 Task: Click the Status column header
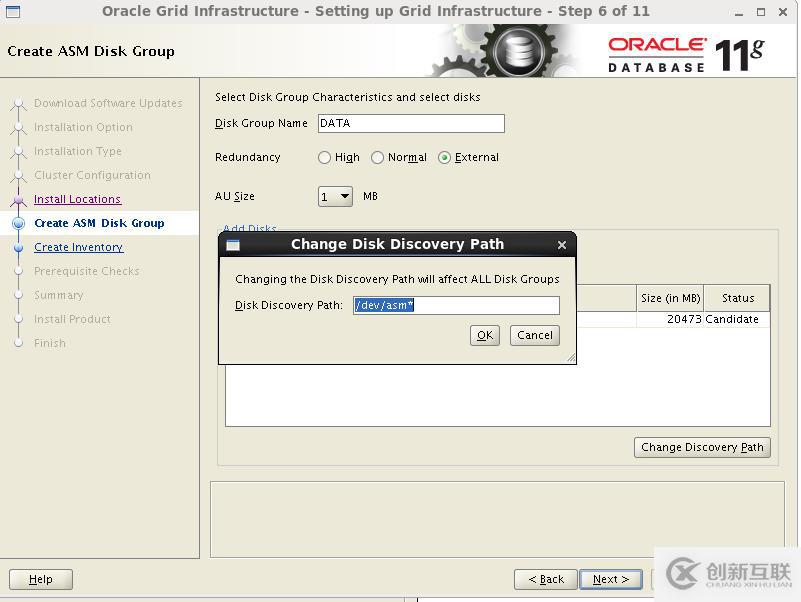737,298
